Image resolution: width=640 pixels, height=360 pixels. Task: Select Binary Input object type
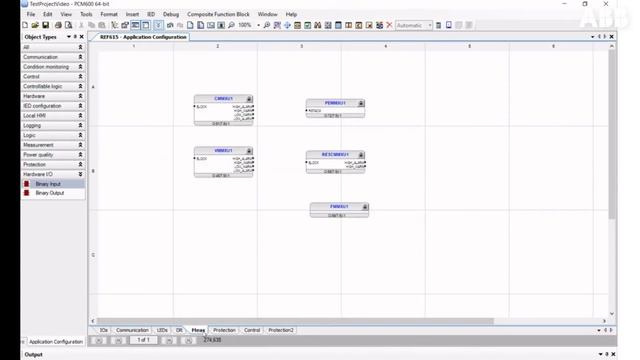coord(53,184)
